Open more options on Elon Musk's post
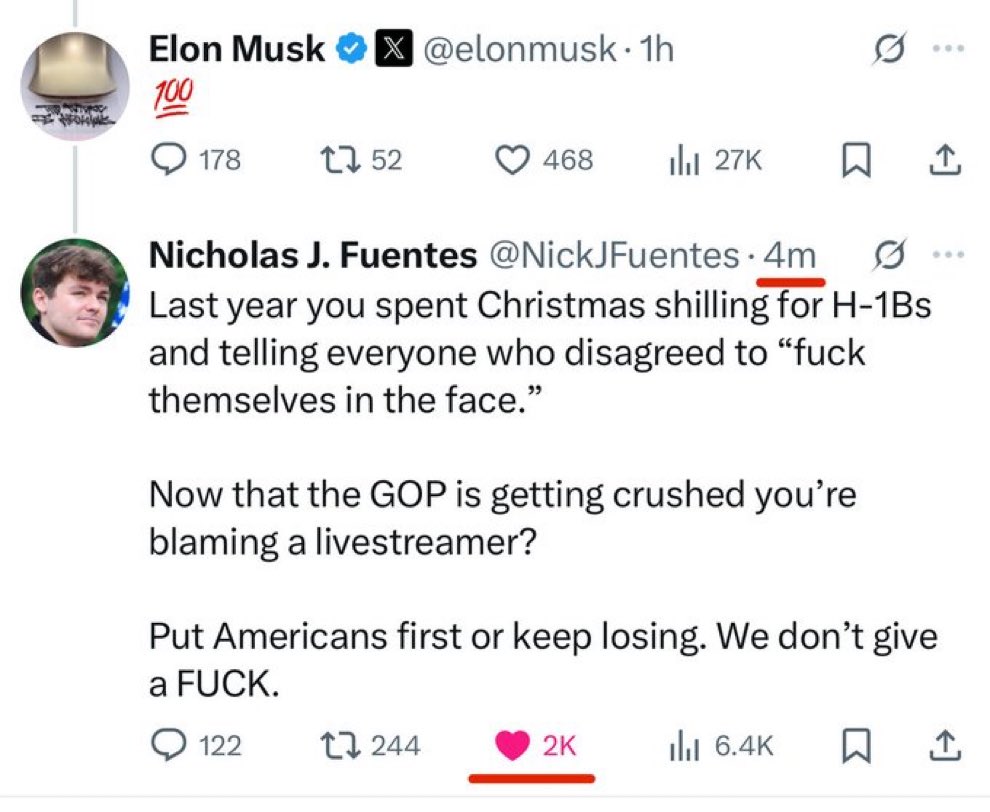The image size is (990, 812). click(948, 48)
